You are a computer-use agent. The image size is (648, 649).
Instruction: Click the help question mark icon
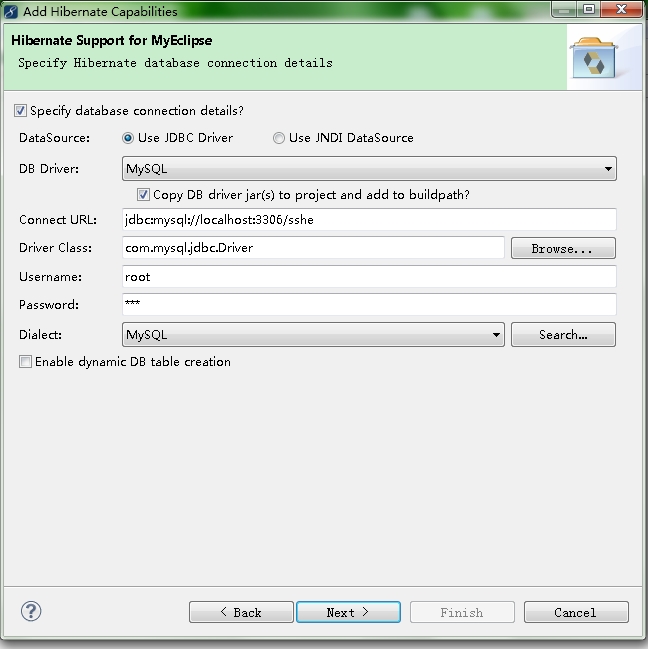click(31, 611)
